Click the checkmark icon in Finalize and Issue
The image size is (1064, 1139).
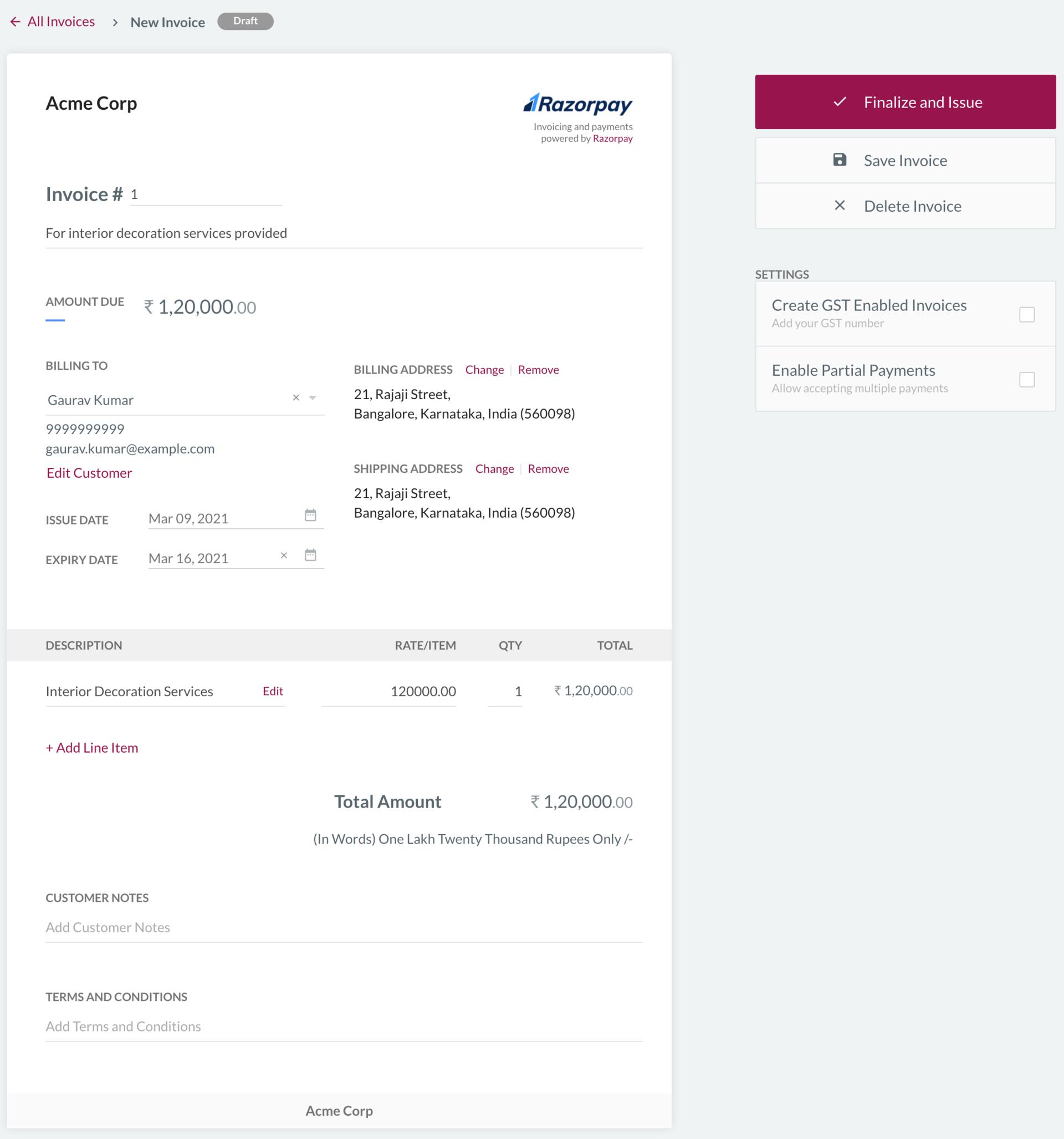coord(840,102)
